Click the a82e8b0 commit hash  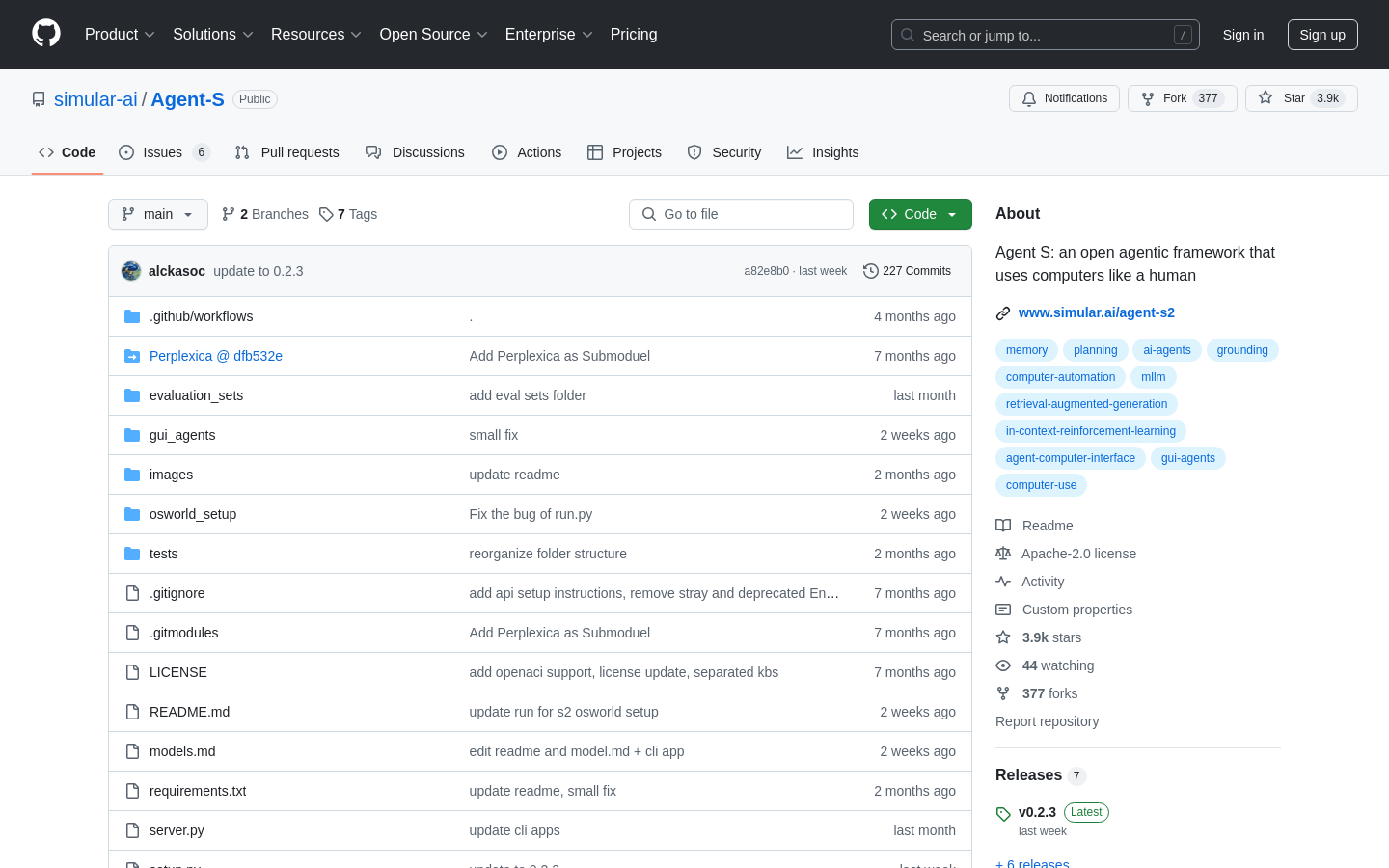766,271
